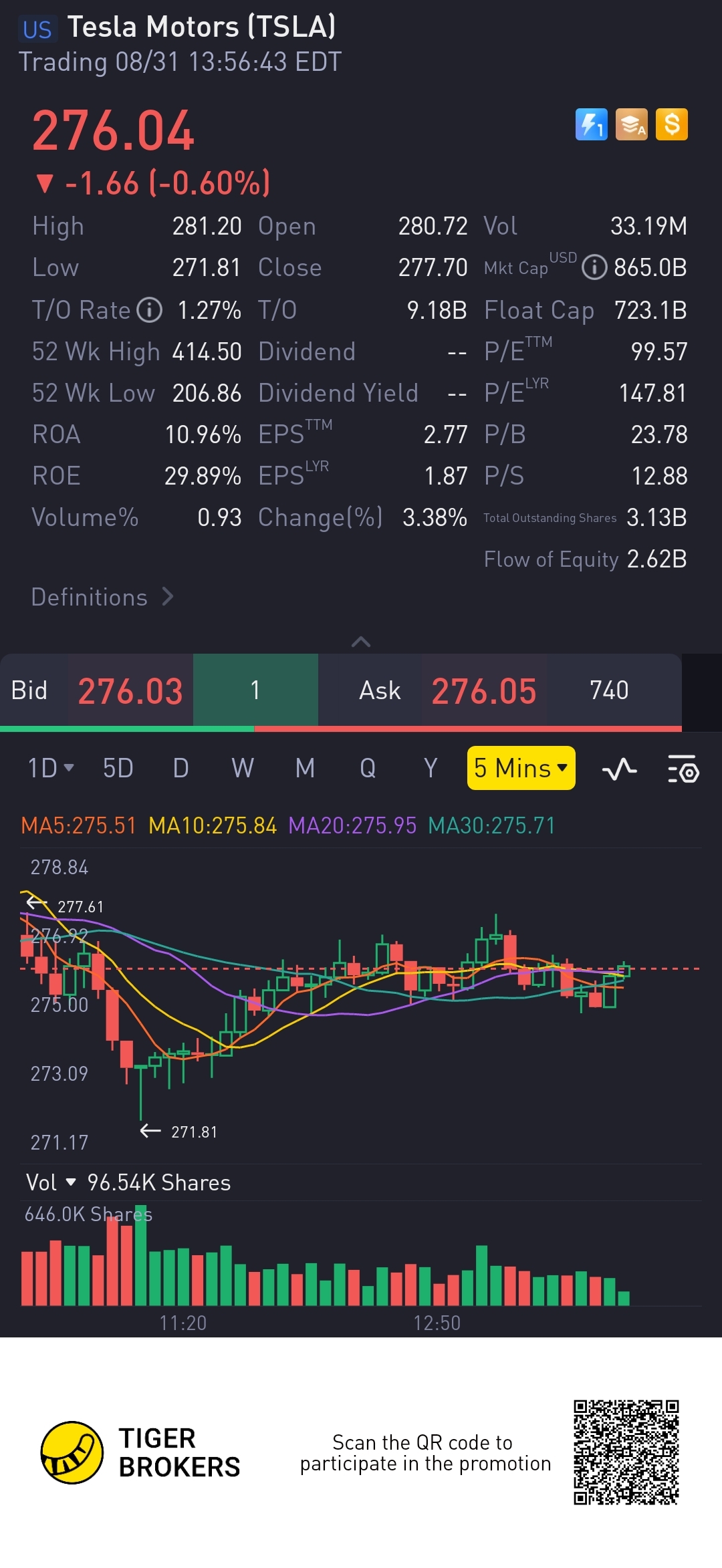The image size is (722, 1568).
Task: Tap the promotion QR code
Action: click(x=626, y=1452)
